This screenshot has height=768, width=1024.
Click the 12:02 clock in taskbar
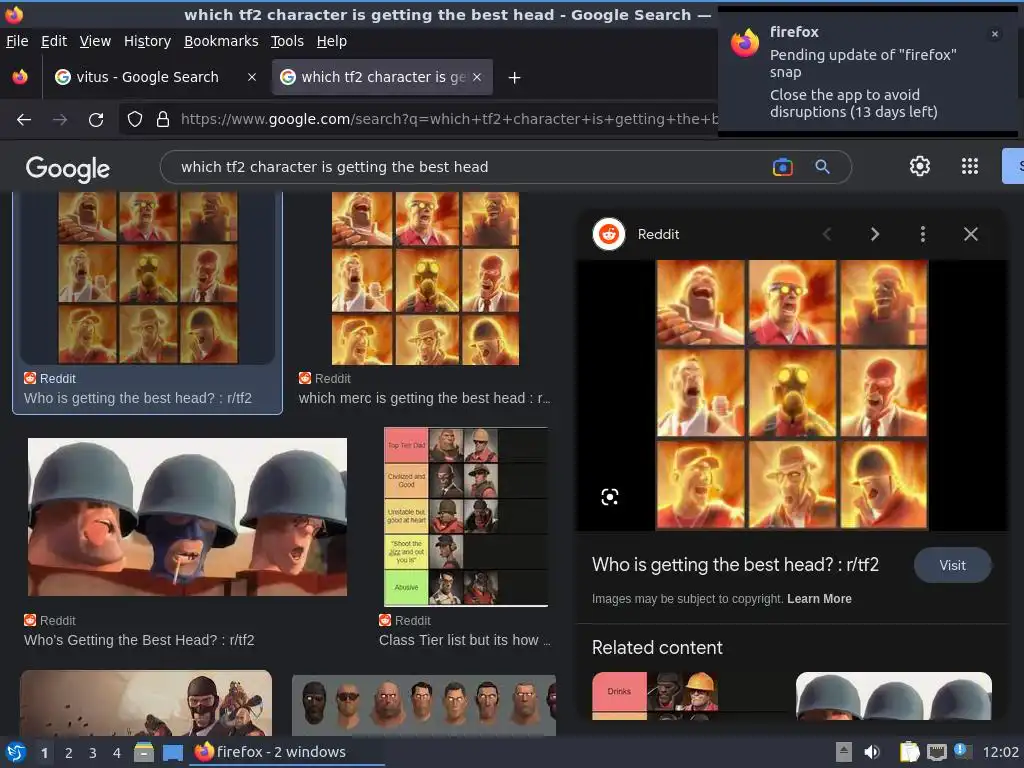pos(1000,752)
